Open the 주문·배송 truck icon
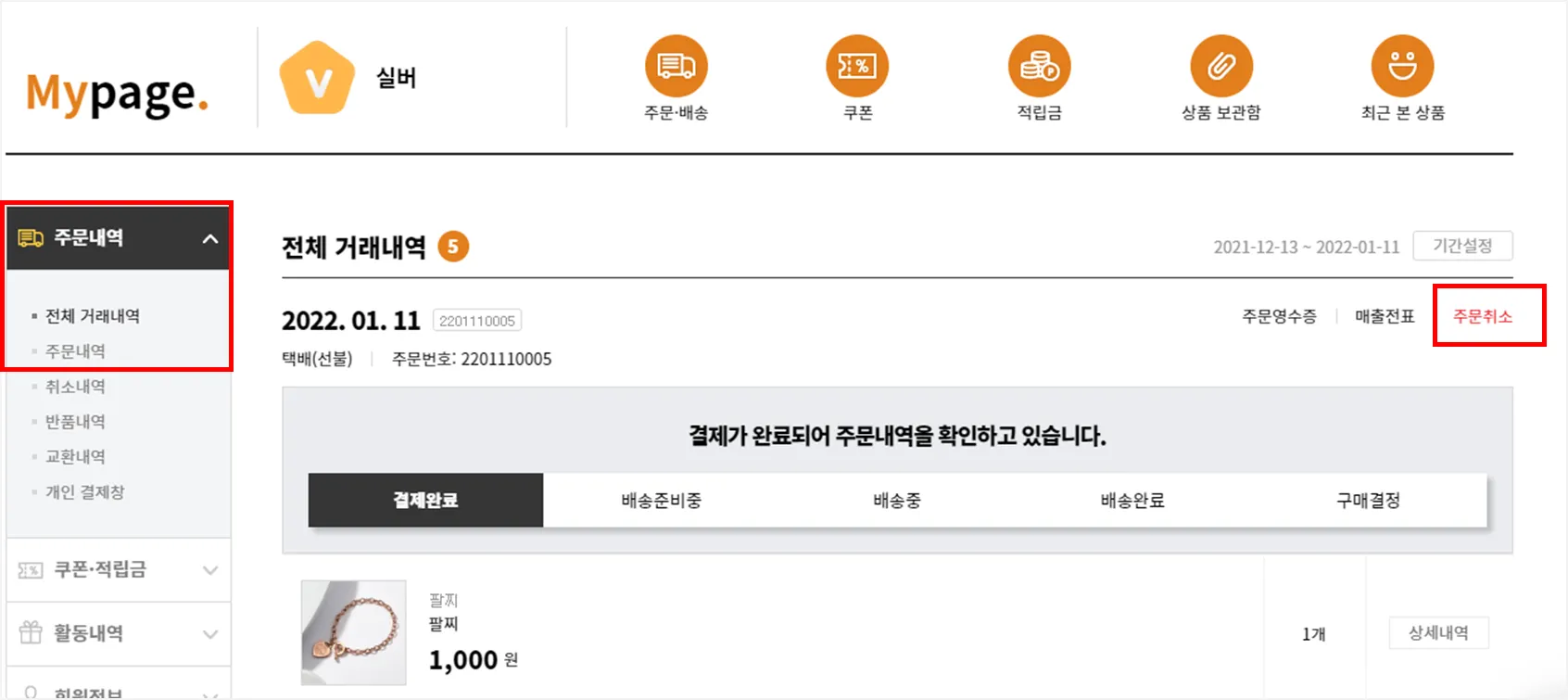Viewport: 1568px width, 700px height. pos(676,67)
